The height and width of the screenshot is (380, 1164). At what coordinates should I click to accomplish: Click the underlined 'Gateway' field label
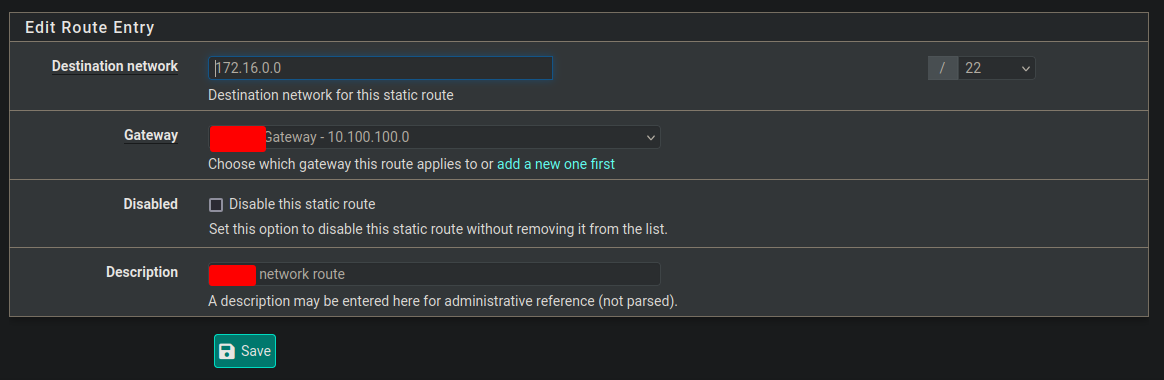[151, 135]
